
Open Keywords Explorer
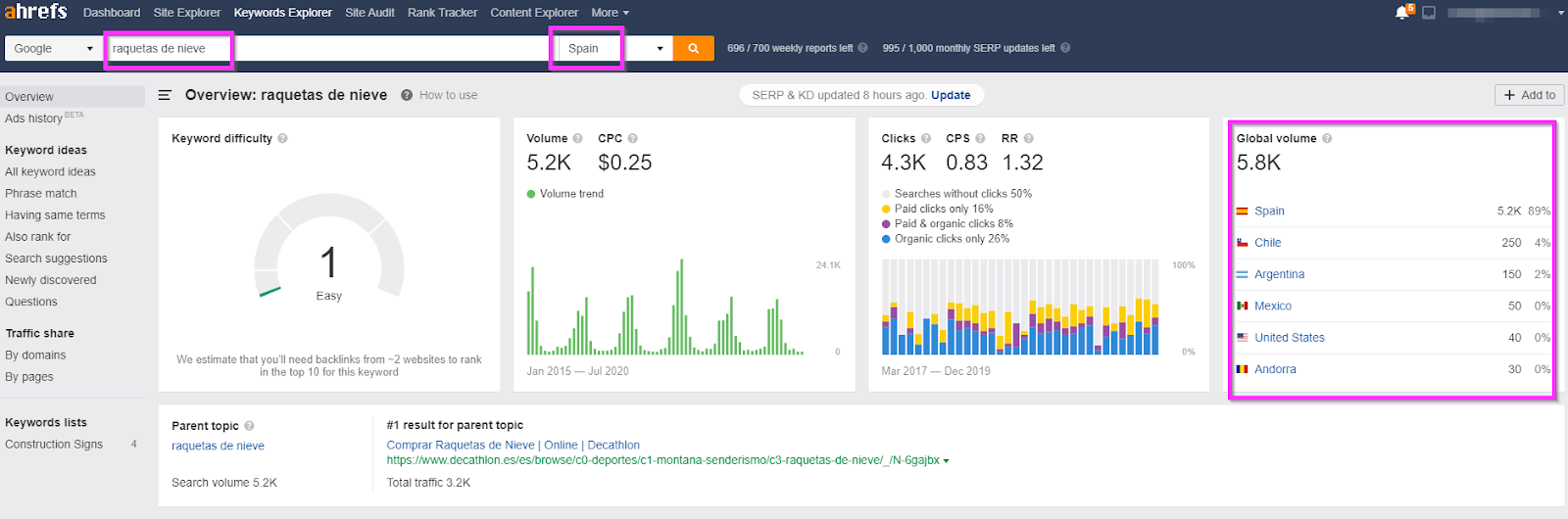282,13
